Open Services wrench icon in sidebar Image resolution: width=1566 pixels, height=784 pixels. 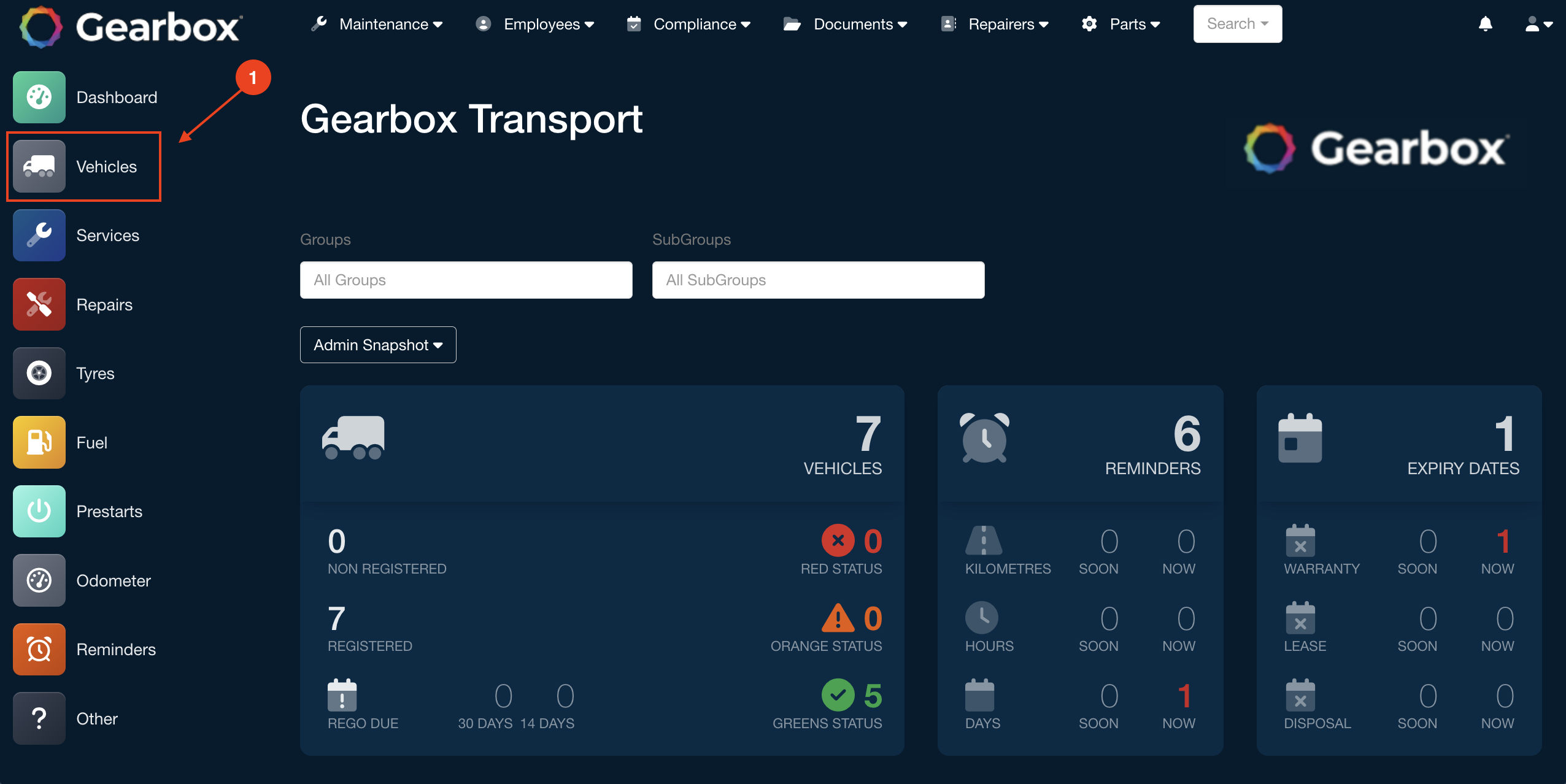pyautogui.click(x=39, y=235)
